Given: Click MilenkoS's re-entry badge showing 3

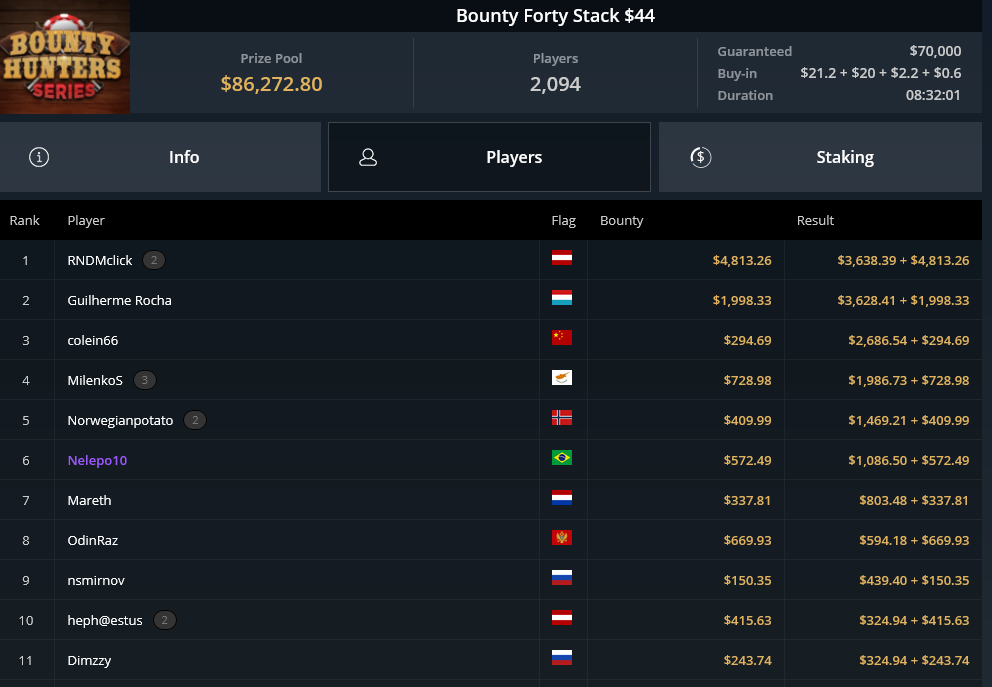Looking at the screenshot, I should click(x=145, y=380).
